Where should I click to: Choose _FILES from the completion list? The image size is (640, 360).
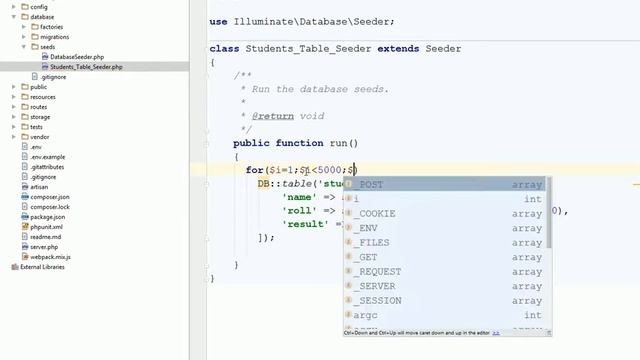coord(445,242)
